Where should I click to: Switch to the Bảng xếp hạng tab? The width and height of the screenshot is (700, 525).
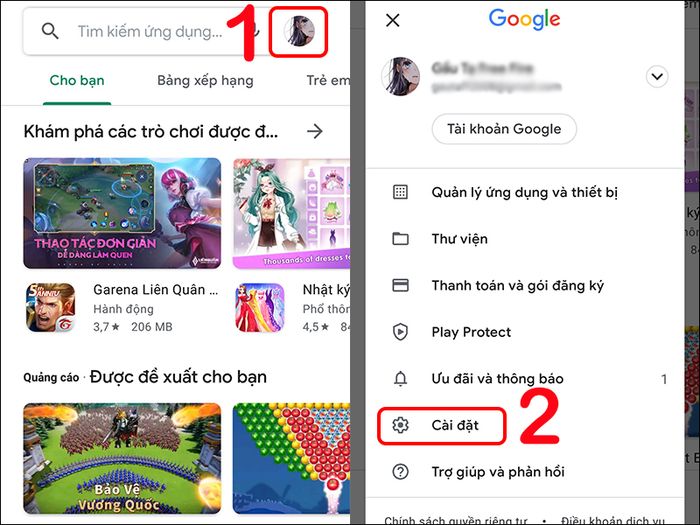[205, 81]
